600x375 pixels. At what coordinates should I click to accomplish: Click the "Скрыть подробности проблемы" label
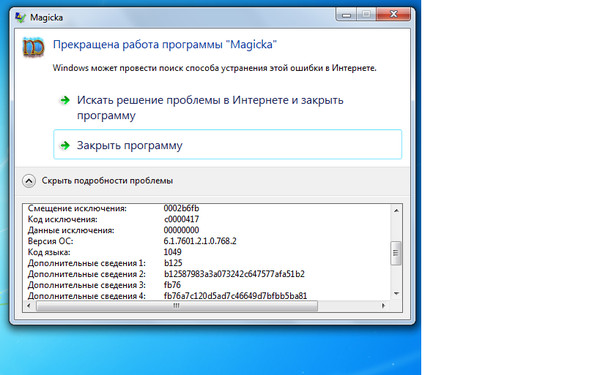107,181
